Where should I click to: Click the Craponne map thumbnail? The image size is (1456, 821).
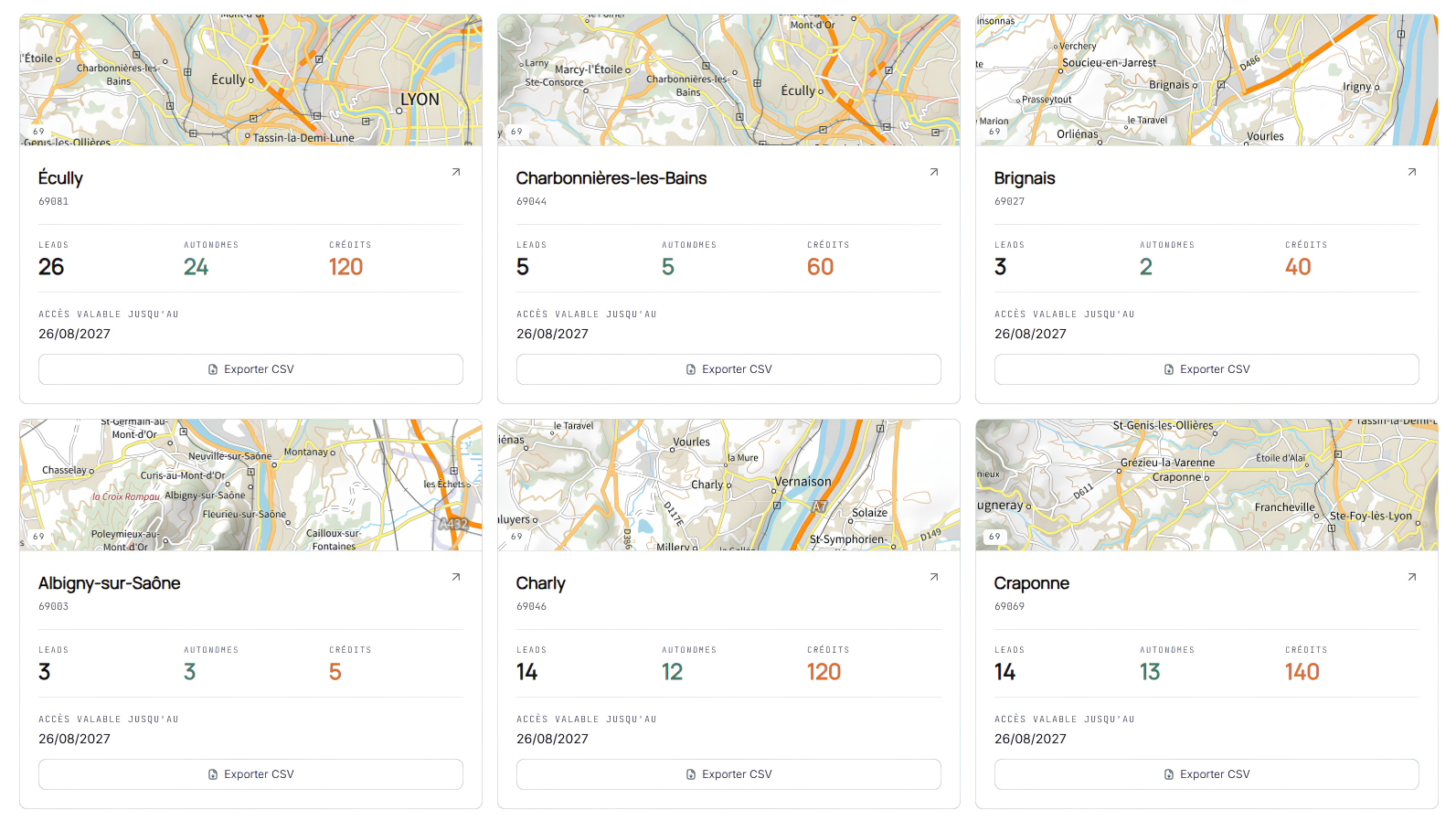(1206, 485)
